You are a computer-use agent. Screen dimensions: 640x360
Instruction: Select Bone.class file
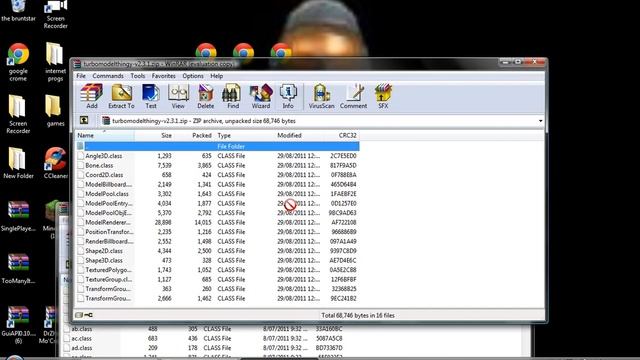[x=218, y=165]
